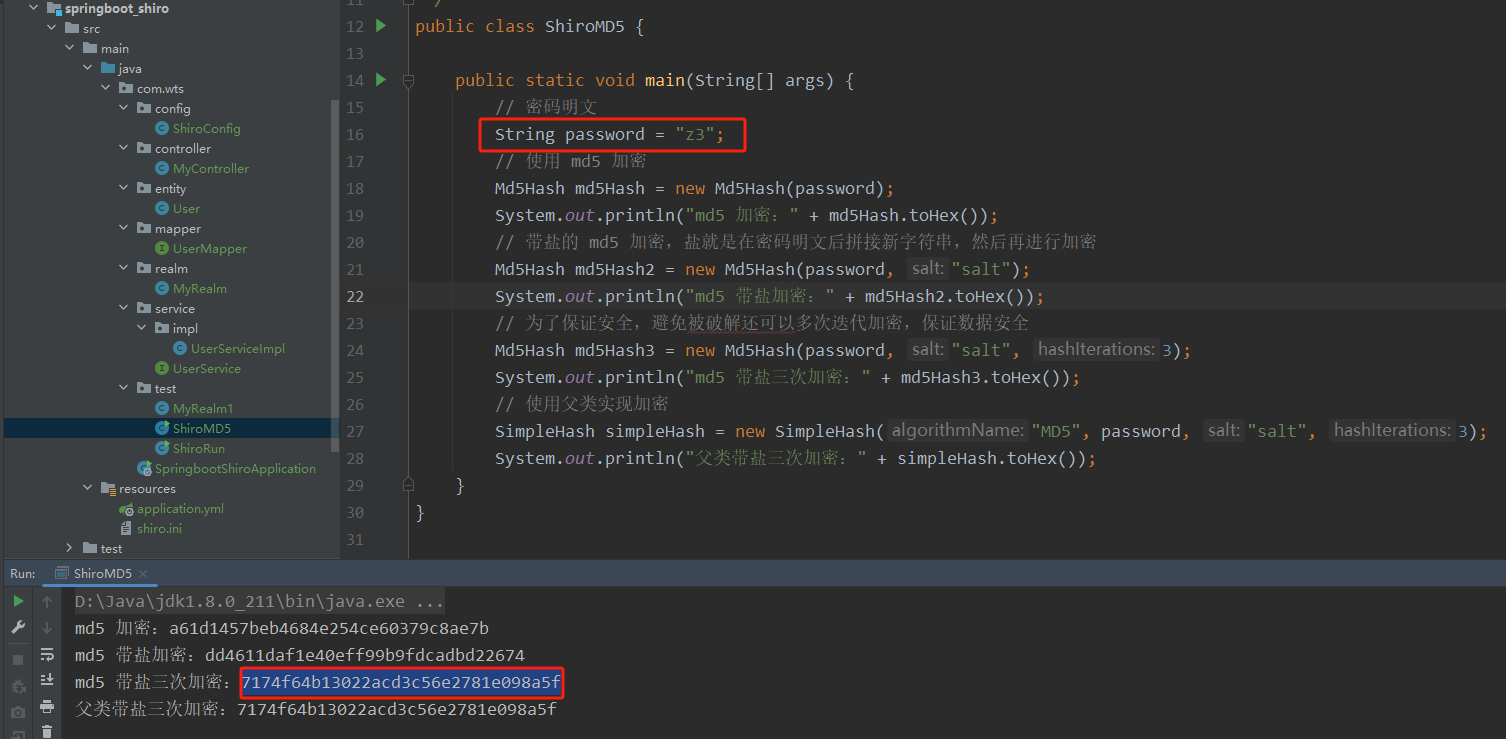The width and height of the screenshot is (1506, 739).
Task: Click run gutter arrow beside class ShiroMD5
Action: coord(380,26)
